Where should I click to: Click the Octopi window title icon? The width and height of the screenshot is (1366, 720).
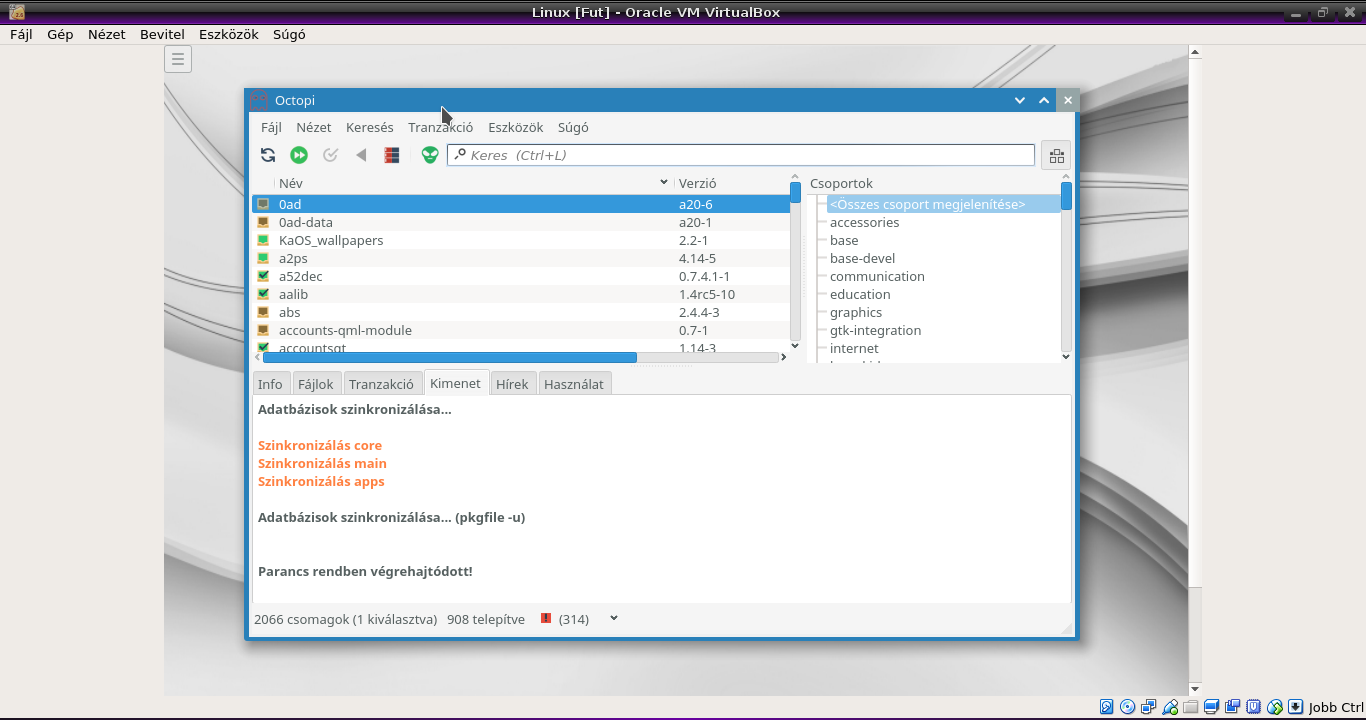click(x=259, y=100)
